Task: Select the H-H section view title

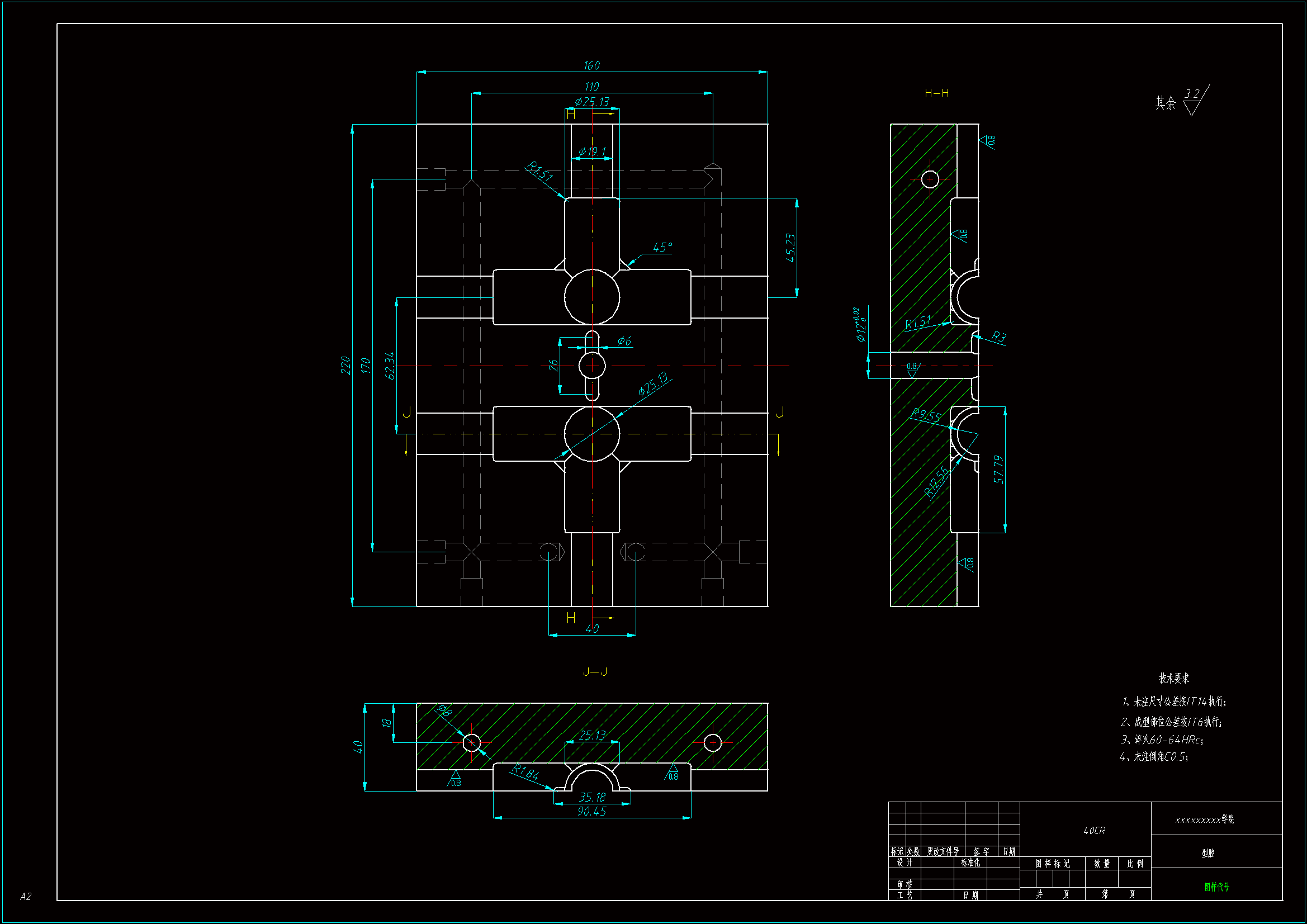Action: (936, 93)
